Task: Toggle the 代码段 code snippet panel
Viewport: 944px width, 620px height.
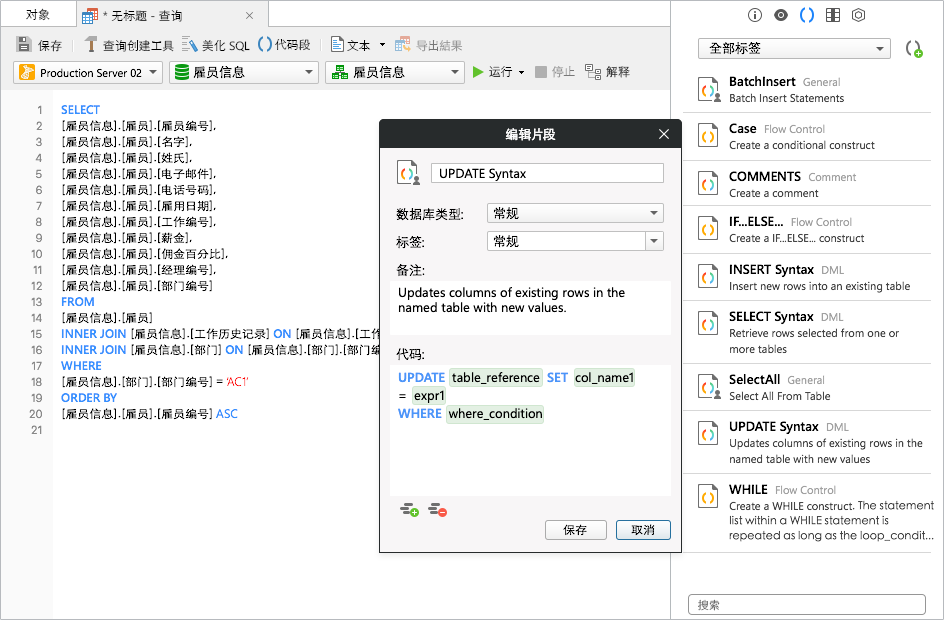Action: [x=285, y=45]
